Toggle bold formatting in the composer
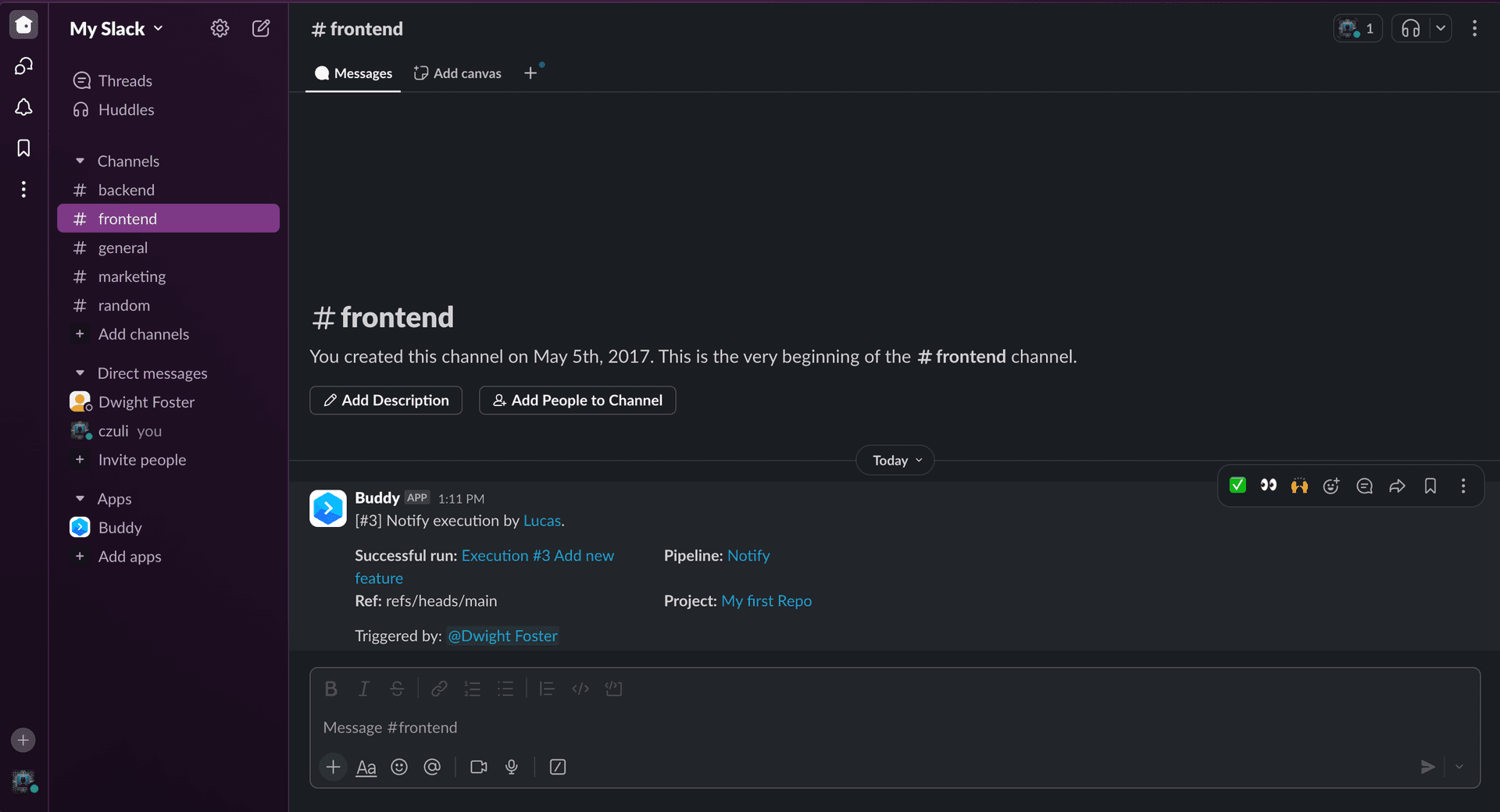Viewport: 1500px width, 812px height. click(331, 689)
